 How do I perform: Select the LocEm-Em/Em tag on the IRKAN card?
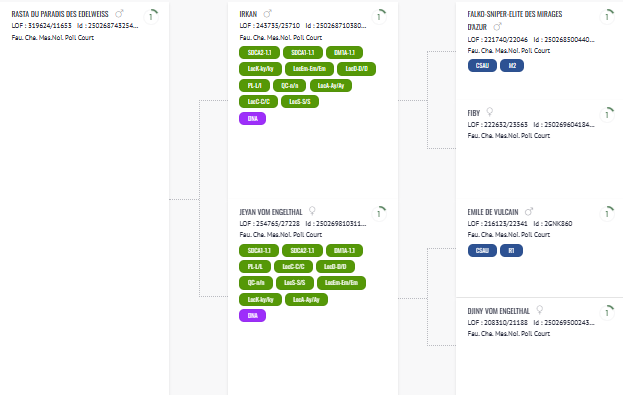(x=309, y=69)
